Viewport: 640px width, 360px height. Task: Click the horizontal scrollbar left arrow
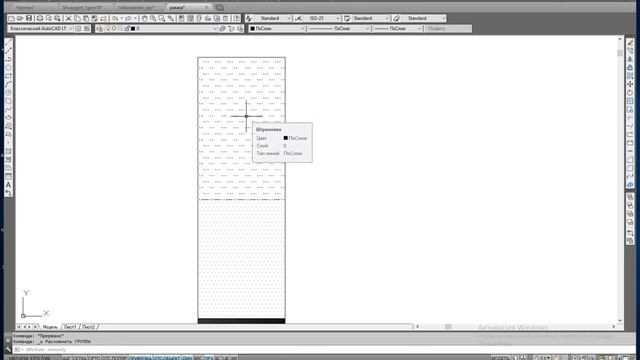pyautogui.click(x=417, y=327)
